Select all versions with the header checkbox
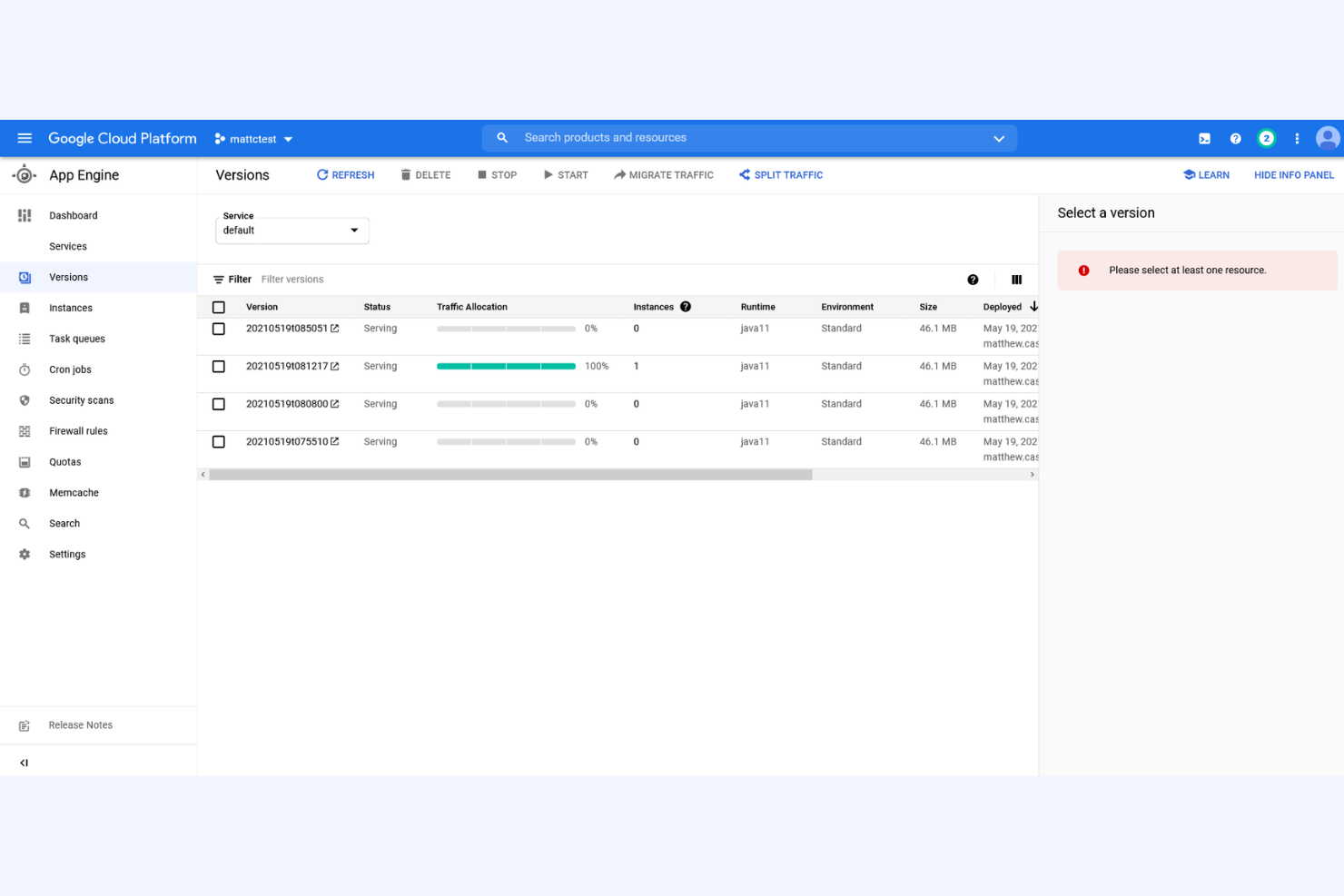1344x896 pixels. tap(218, 307)
